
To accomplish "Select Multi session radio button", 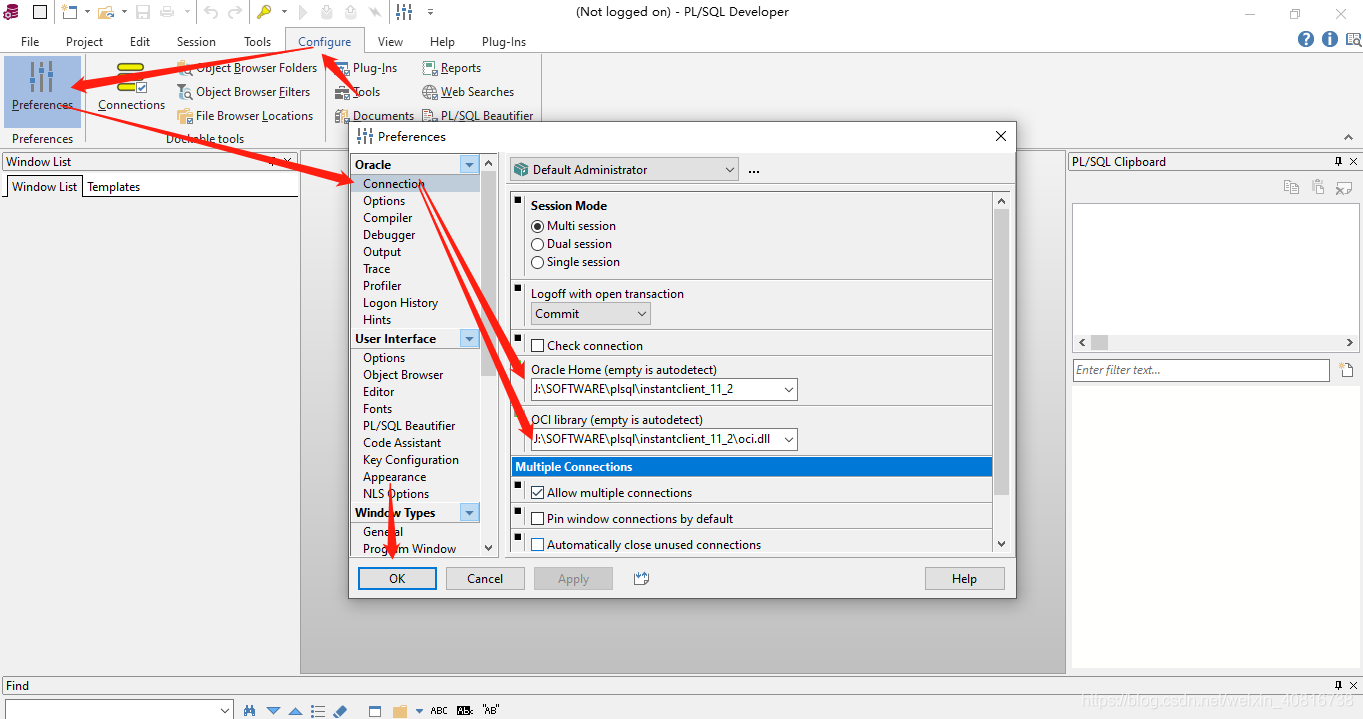I will (x=538, y=226).
